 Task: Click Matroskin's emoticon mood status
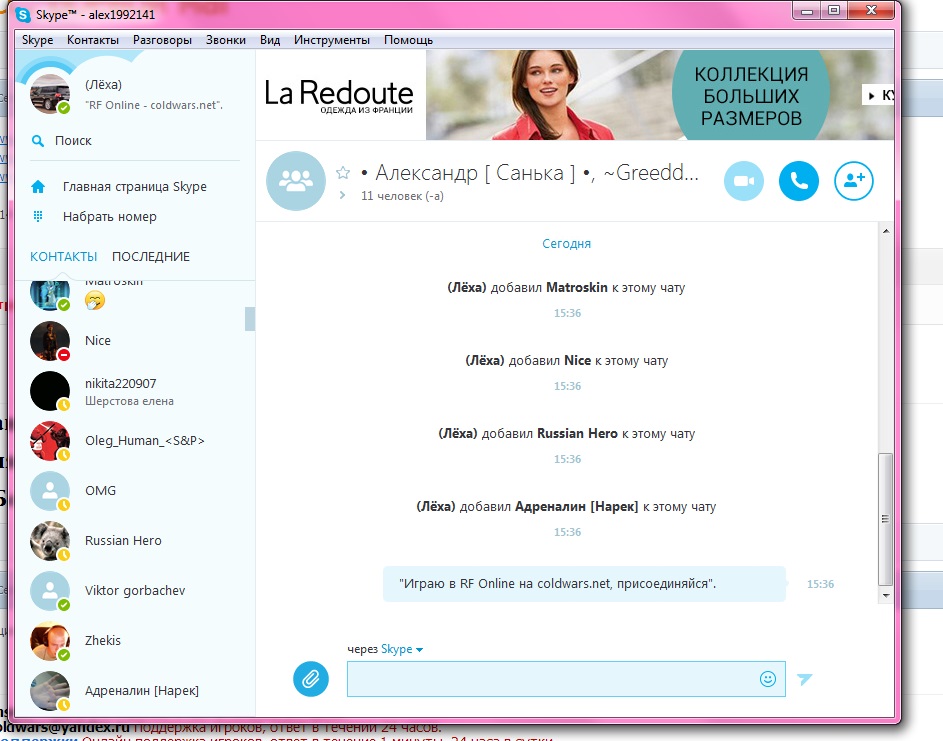pos(95,300)
